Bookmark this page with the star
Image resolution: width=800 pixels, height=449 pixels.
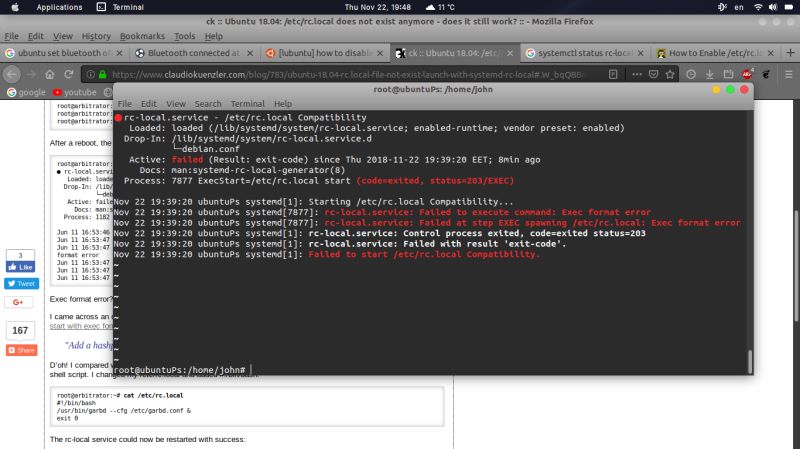670,74
